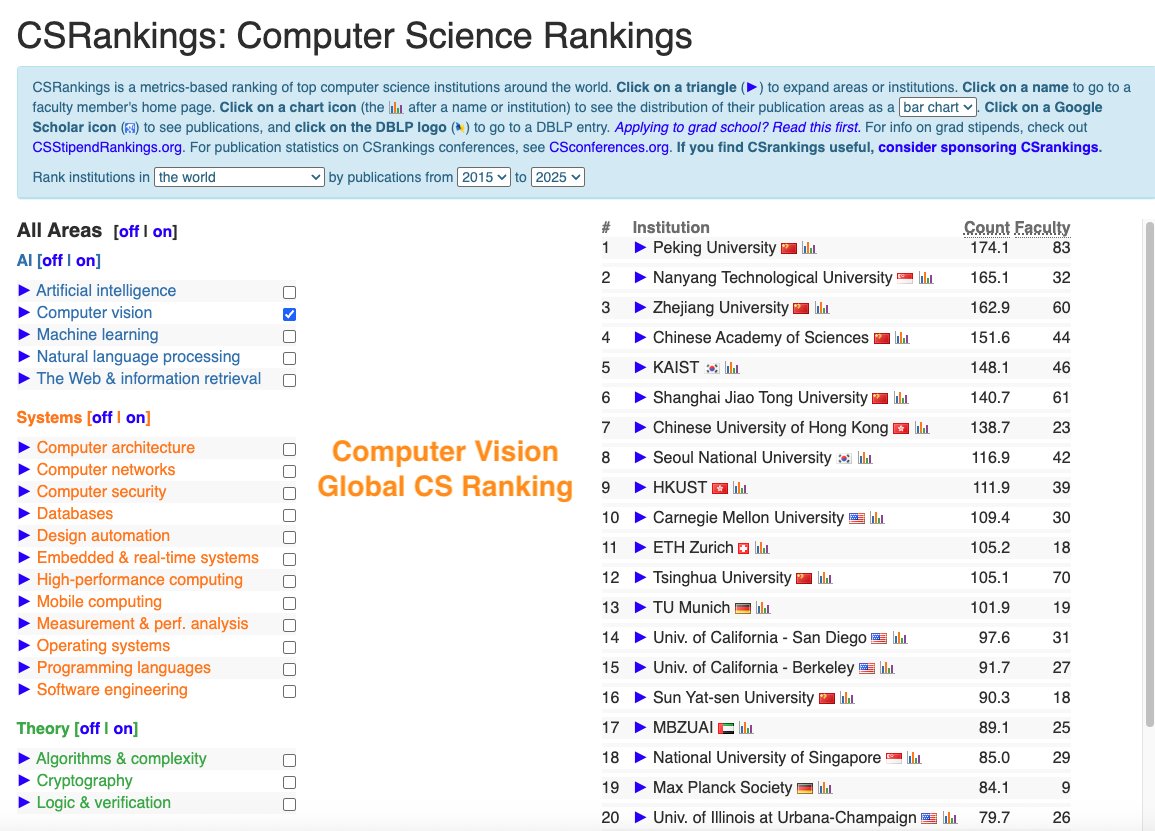Screen dimensions: 1155x831
Task: Open the CSconferences.org link
Action: coord(609,147)
